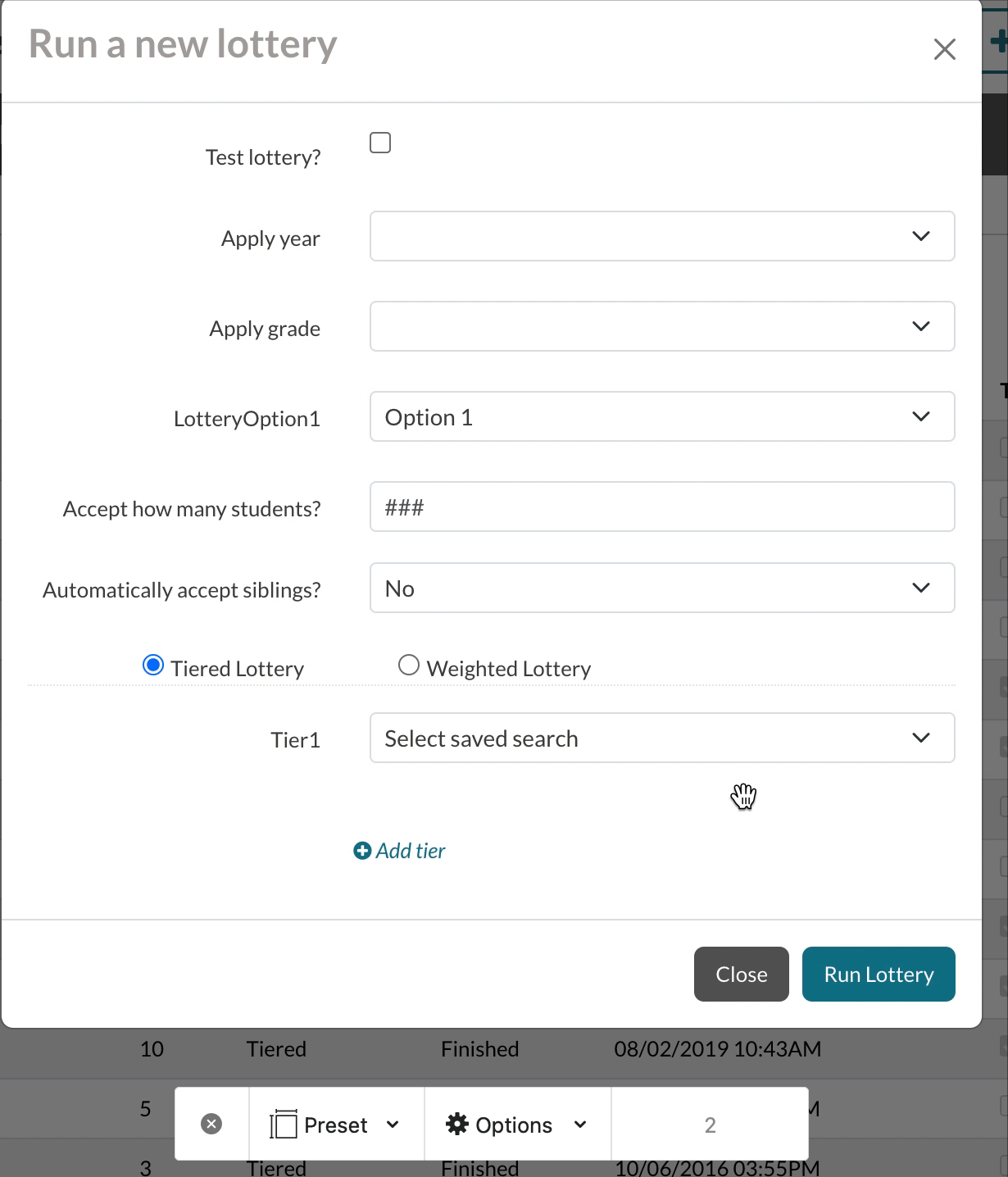
Task: Dismiss the bottom toolbar with circled X
Action: 211,1124
